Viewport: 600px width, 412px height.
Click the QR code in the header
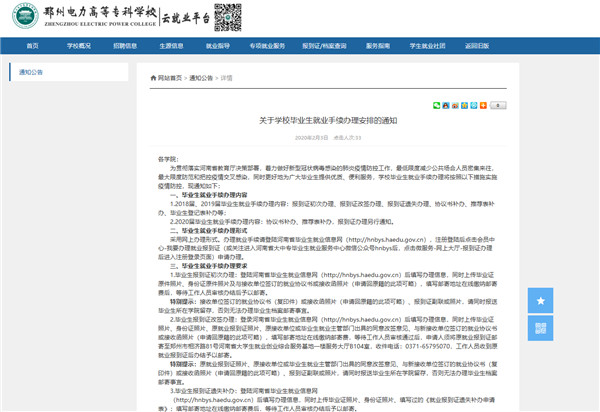[x=228, y=17]
